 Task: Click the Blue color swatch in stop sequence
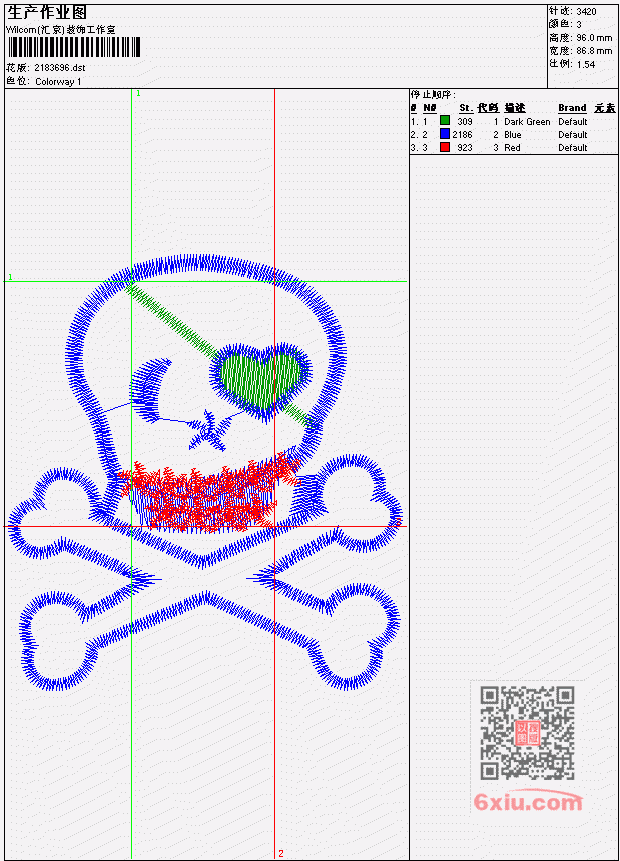point(445,134)
